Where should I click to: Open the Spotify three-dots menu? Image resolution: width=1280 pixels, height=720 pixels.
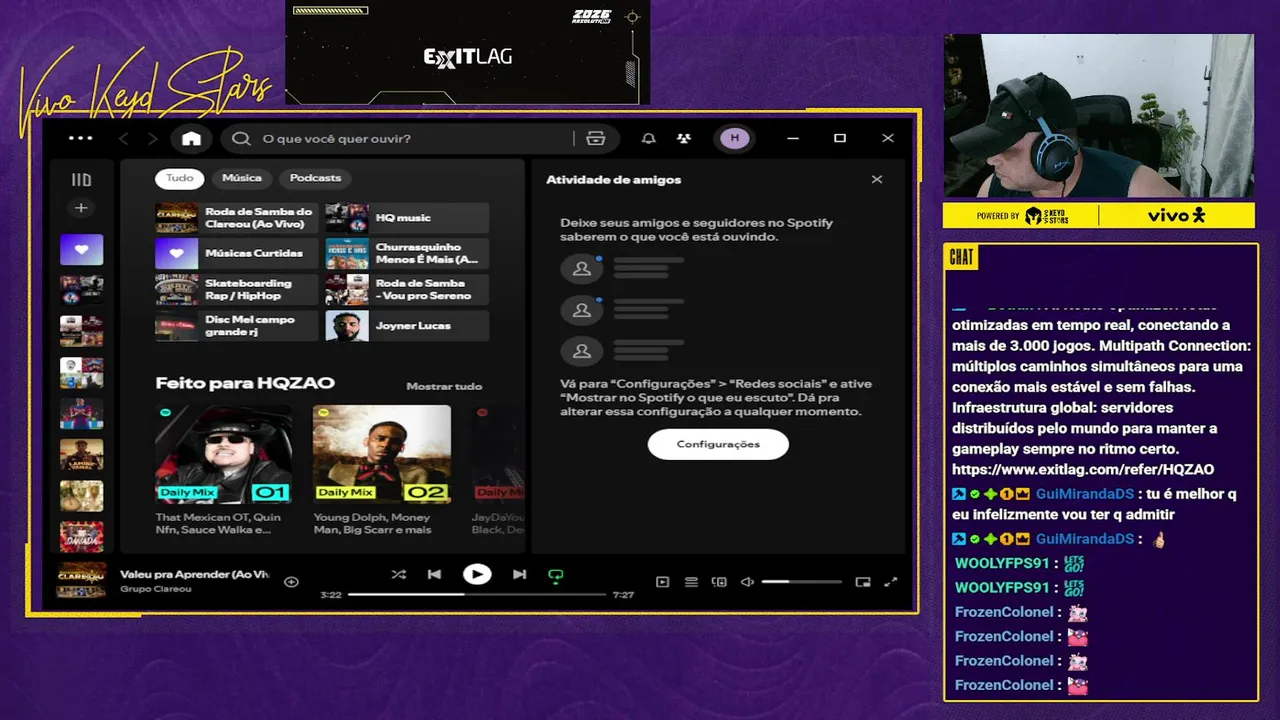pyautogui.click(x=80, y=138)
